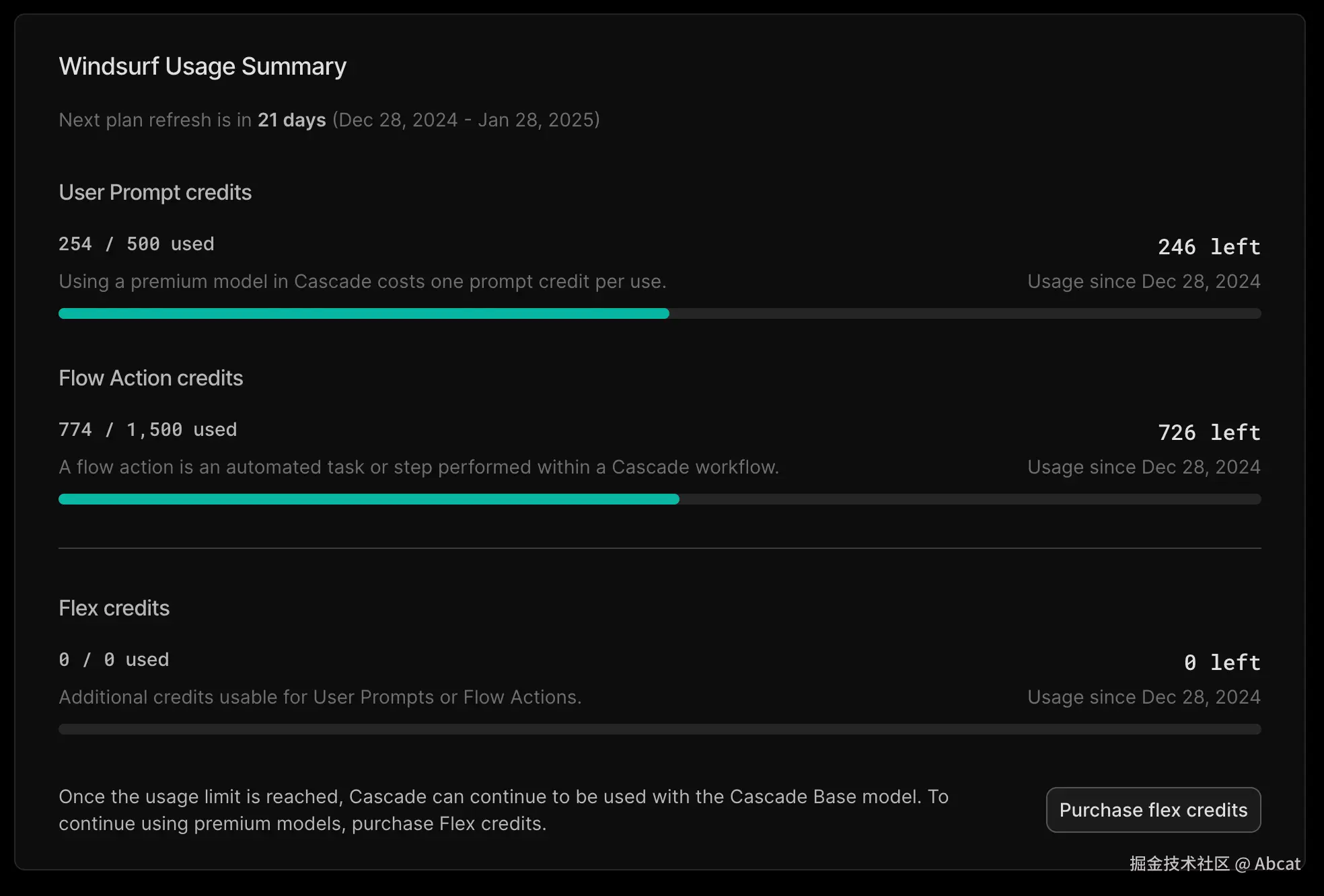Click the '0 left' flex counter
Image resolution: width=1324 pixels, height=896 pixels.
(1221, 663)
